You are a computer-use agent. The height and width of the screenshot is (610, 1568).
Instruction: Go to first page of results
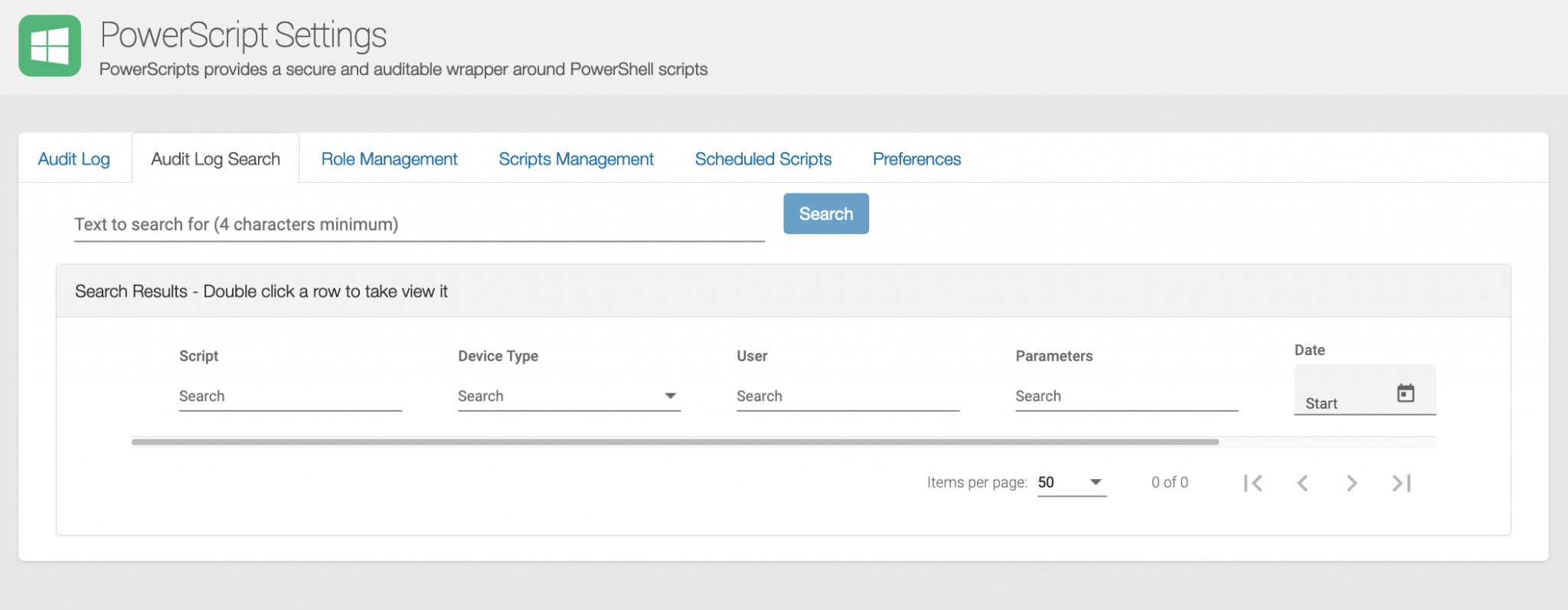click(1253, 483)
